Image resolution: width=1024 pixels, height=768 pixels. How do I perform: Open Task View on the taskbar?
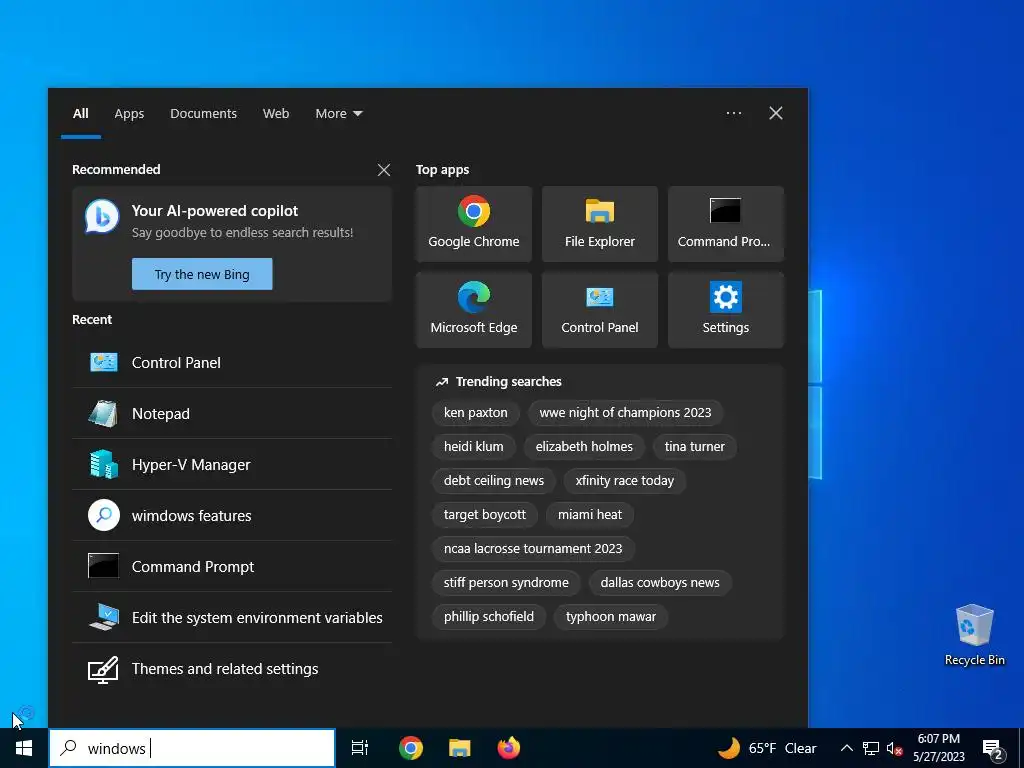pyautogui.click(x=360, y=748)
